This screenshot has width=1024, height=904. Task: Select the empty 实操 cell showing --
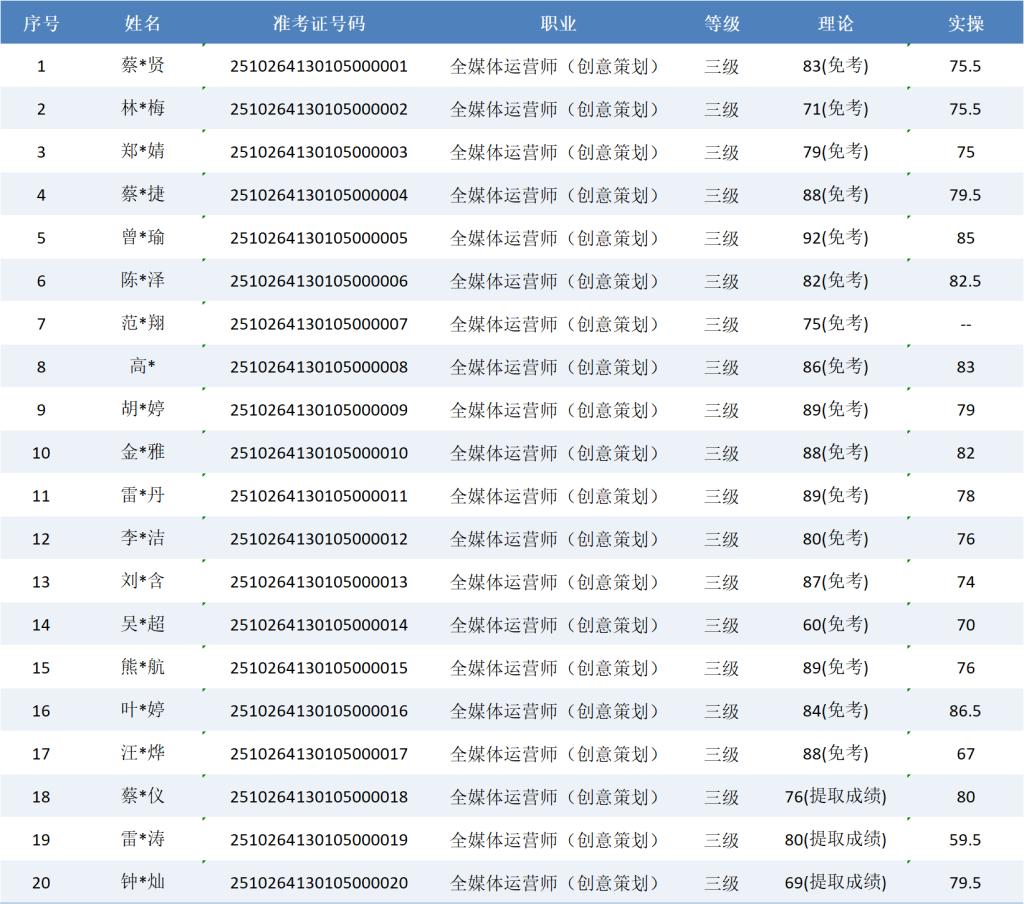pyautogui.click(x=965, y=324)
